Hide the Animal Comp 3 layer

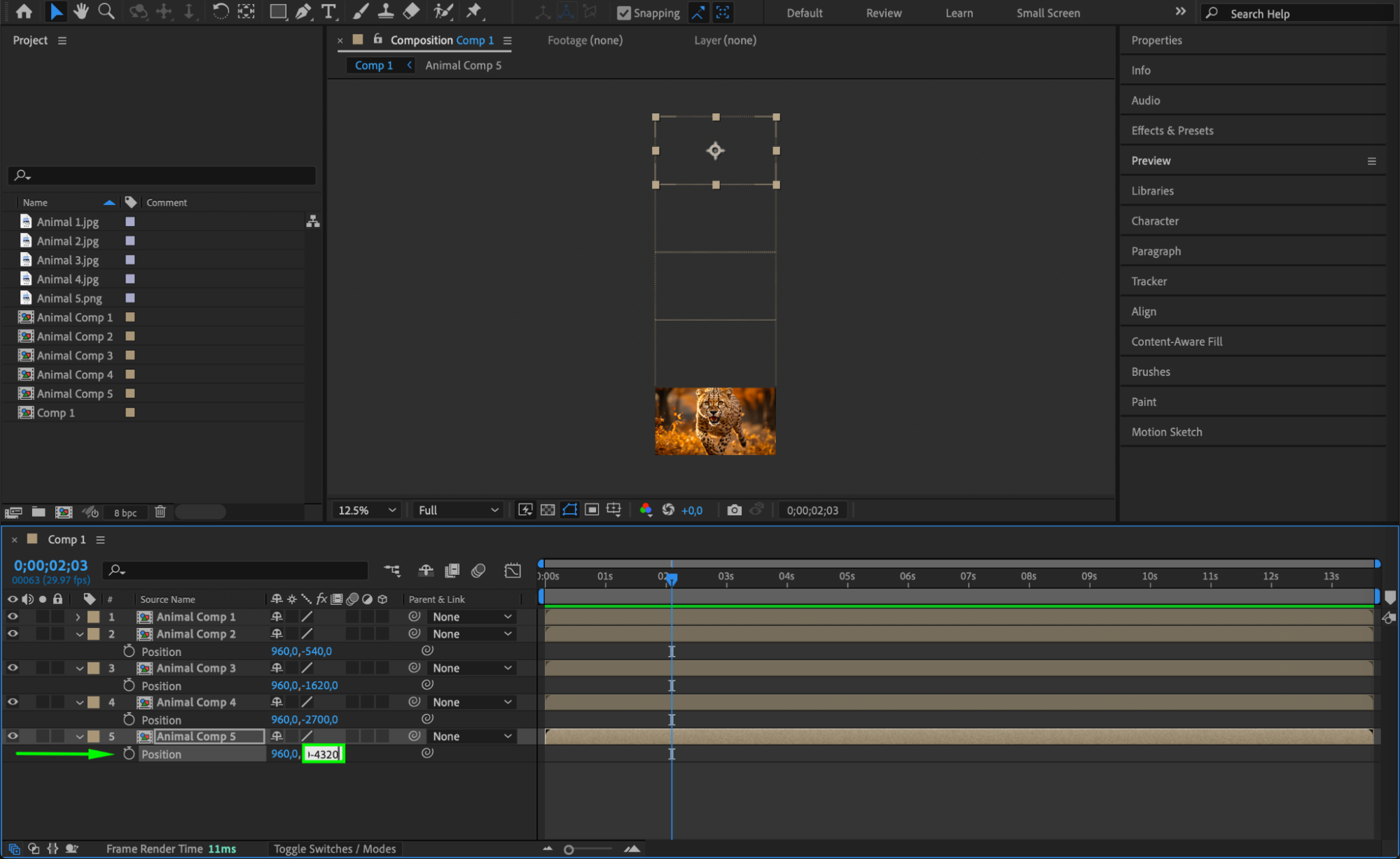(x=13, y=668)
